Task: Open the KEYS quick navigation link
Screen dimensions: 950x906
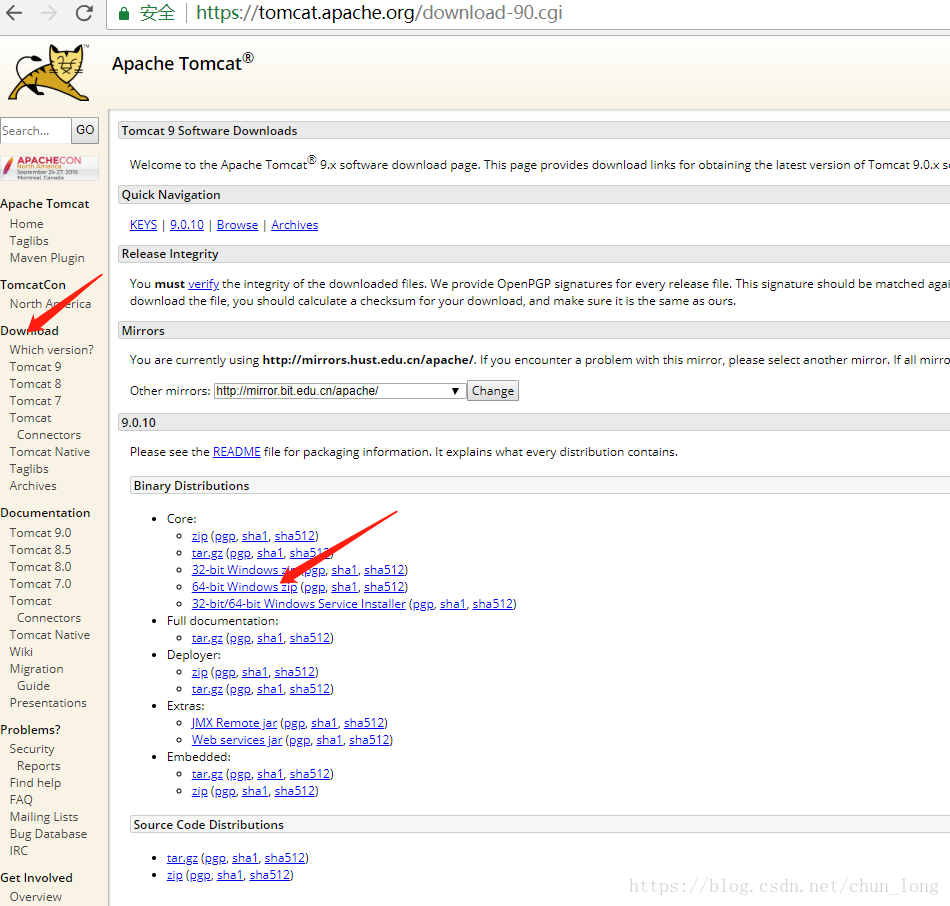Action: [x=144, y=225]
